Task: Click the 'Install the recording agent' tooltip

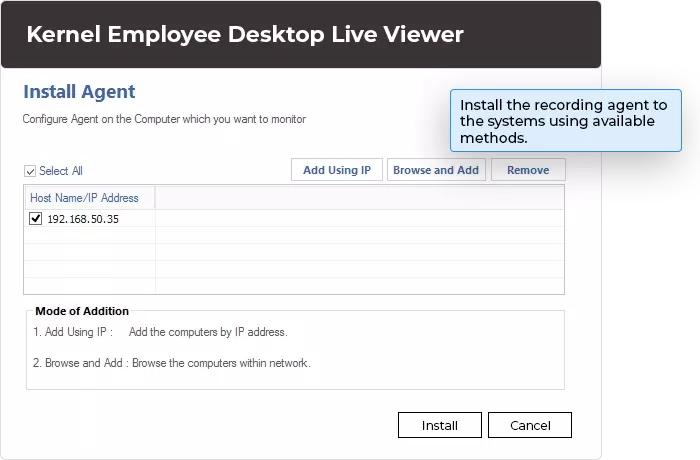Action: (x=566, y=121)
